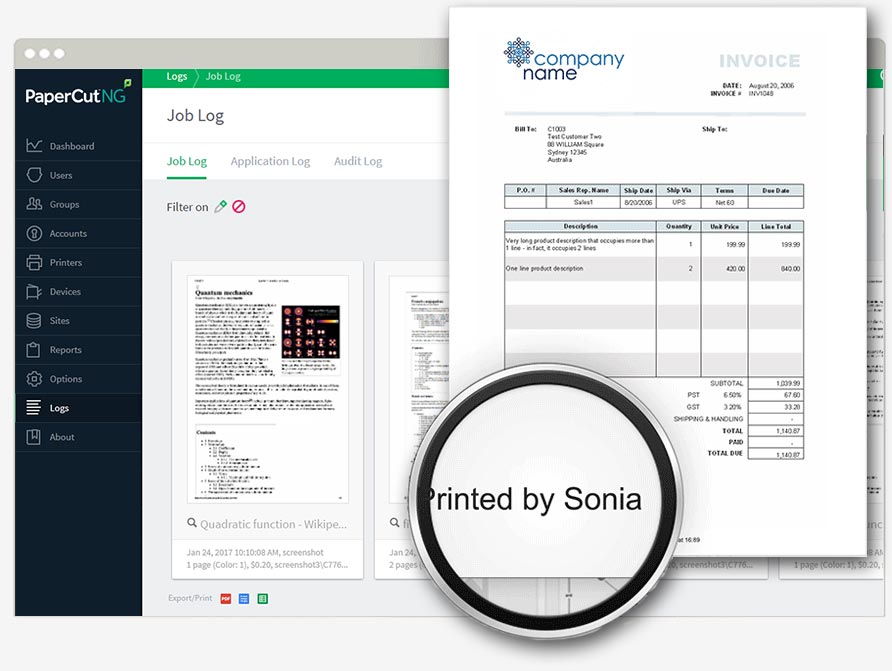Click the INVOICE heading on the document
The width and height of the screenshot is (892, 671).
759,61
